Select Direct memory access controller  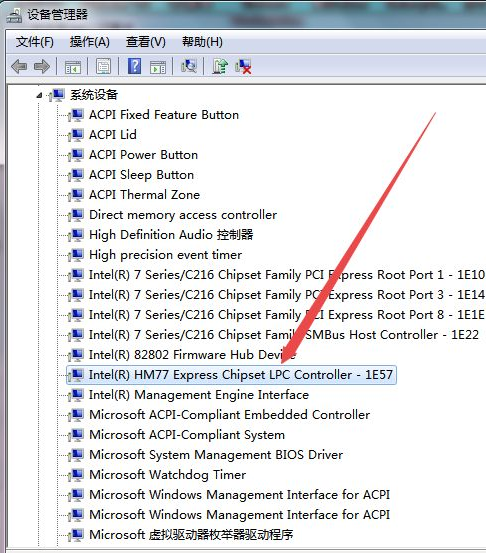pyautogui.click(x=183, y=215)
